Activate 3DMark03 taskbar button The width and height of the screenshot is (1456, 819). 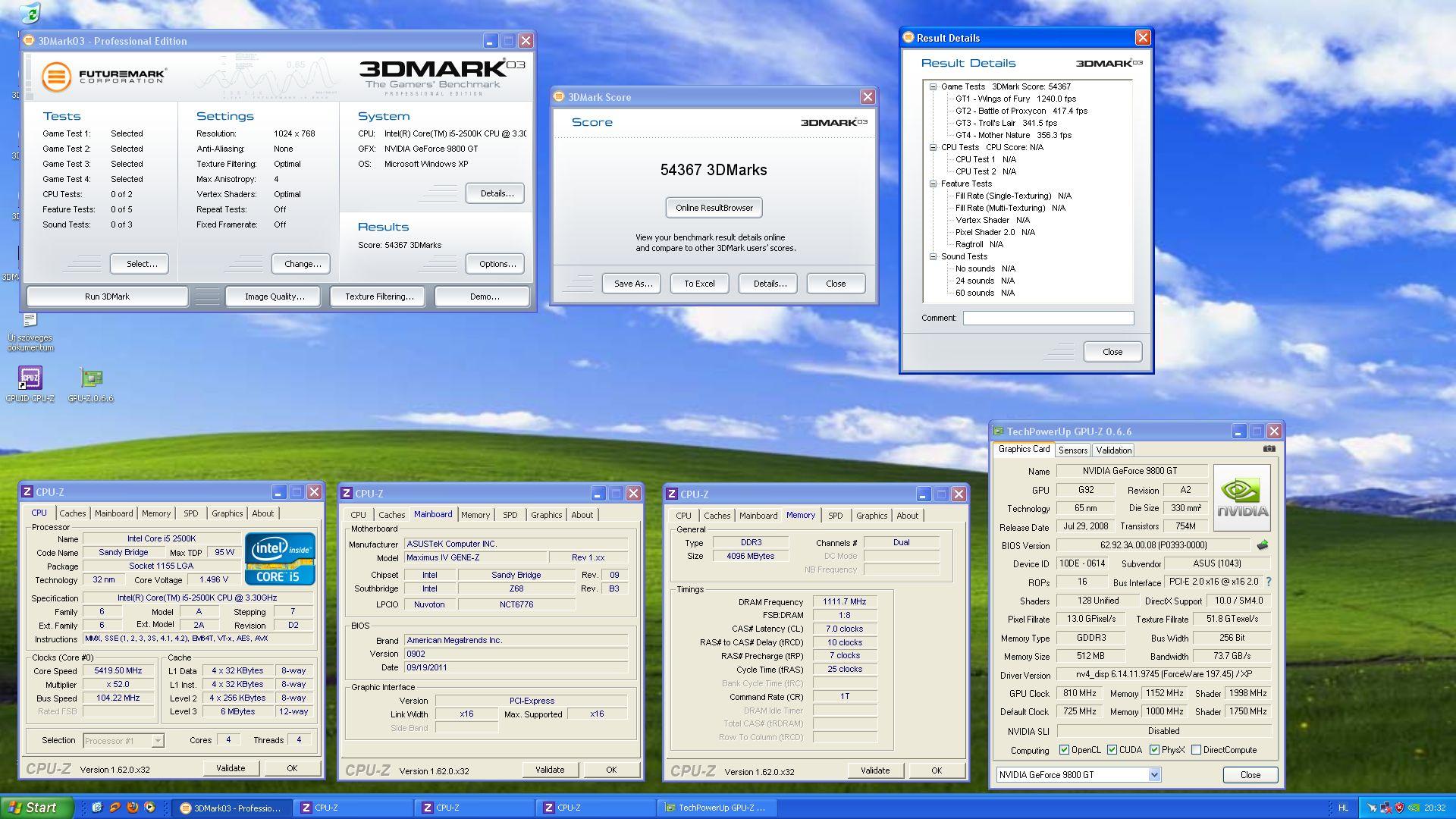click(231, 808)
